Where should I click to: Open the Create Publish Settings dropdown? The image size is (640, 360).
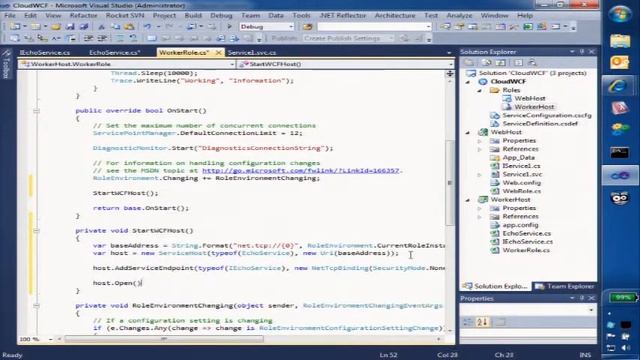[391, 38]
